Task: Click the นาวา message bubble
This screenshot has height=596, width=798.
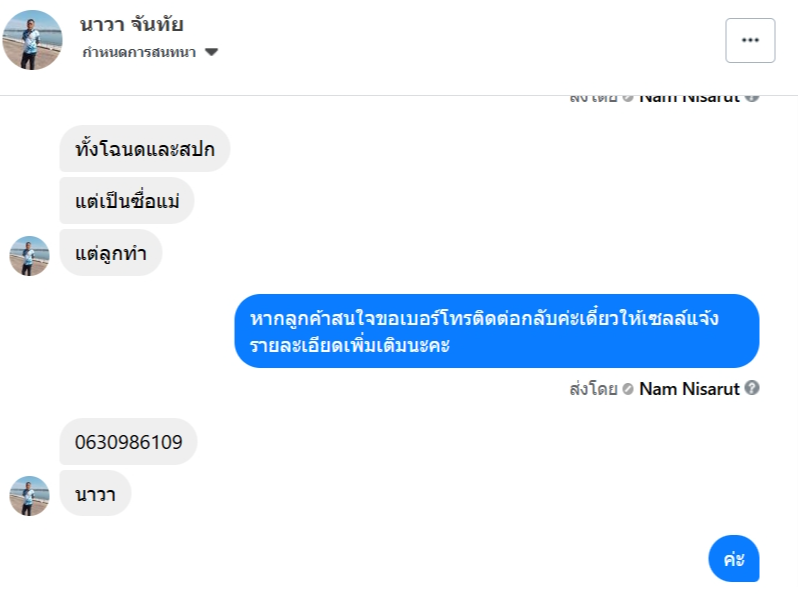Action: click(x=96, y=494)
